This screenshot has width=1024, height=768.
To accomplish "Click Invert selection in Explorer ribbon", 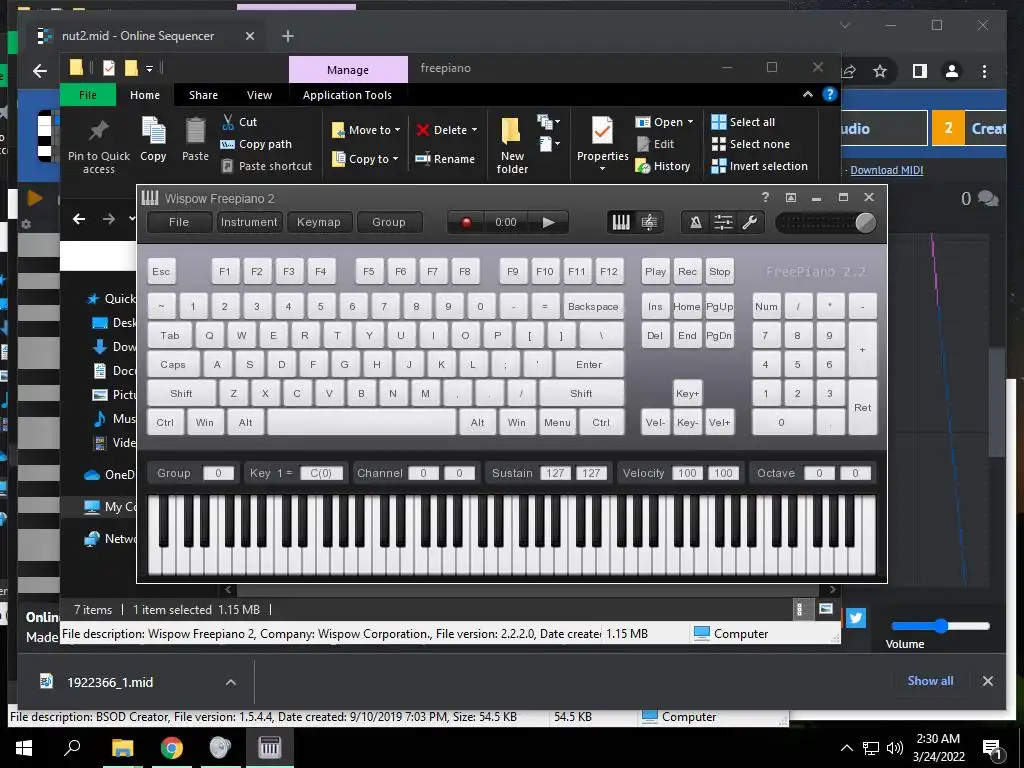I will point(760,166).
